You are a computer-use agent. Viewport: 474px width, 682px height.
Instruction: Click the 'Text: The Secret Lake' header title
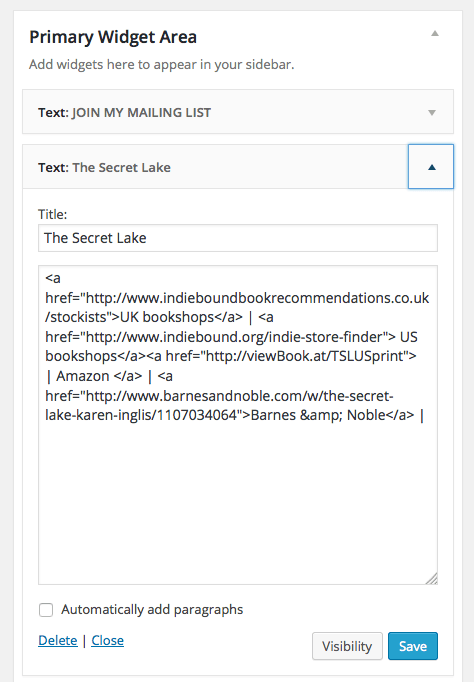click(x=104, y=167)
